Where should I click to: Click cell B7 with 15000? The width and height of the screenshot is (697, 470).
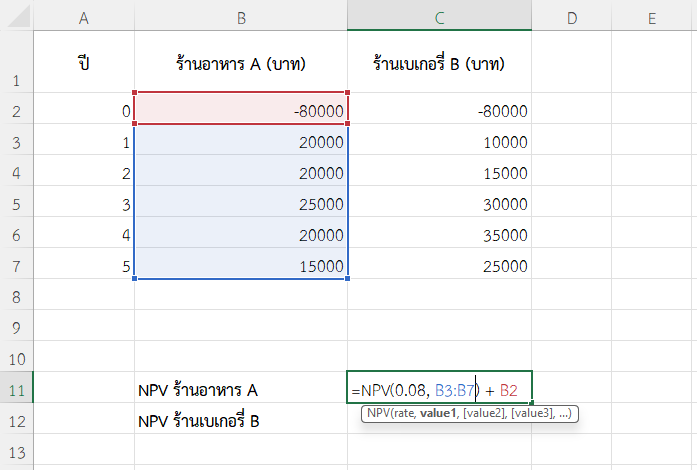(x=241, y=263)
